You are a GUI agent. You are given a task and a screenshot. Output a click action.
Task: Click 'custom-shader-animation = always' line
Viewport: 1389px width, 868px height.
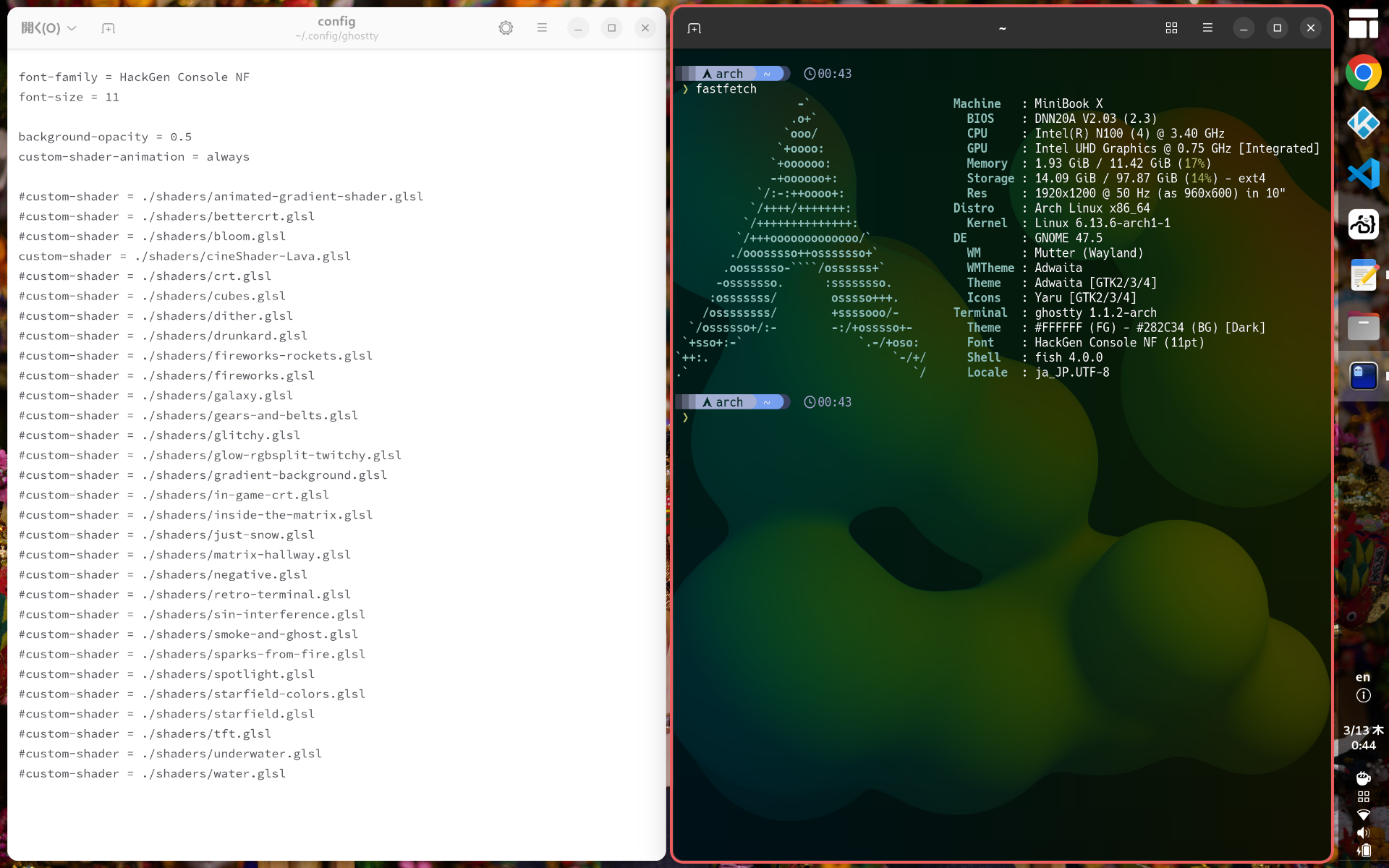coord(134,157)
